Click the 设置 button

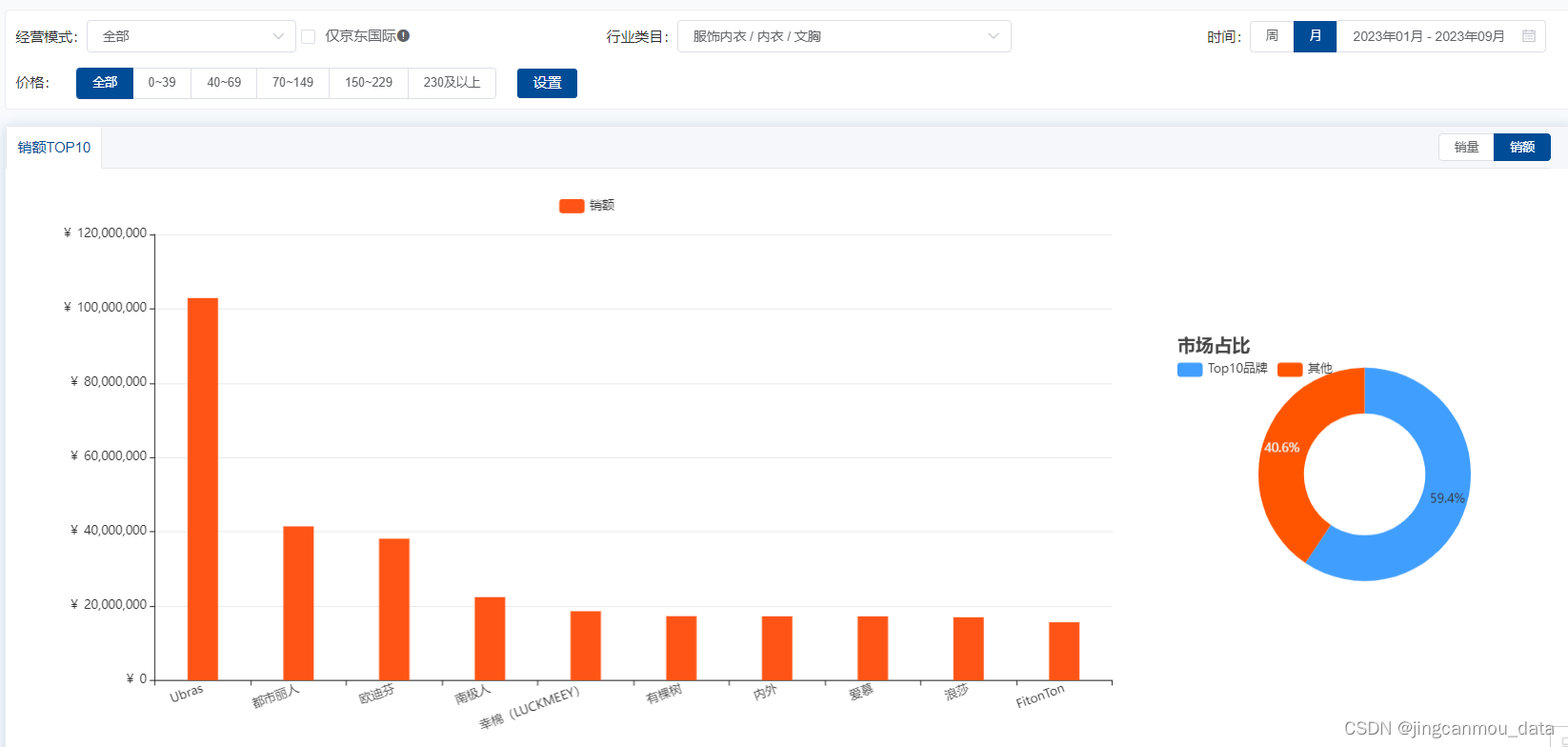coord(547,83)
